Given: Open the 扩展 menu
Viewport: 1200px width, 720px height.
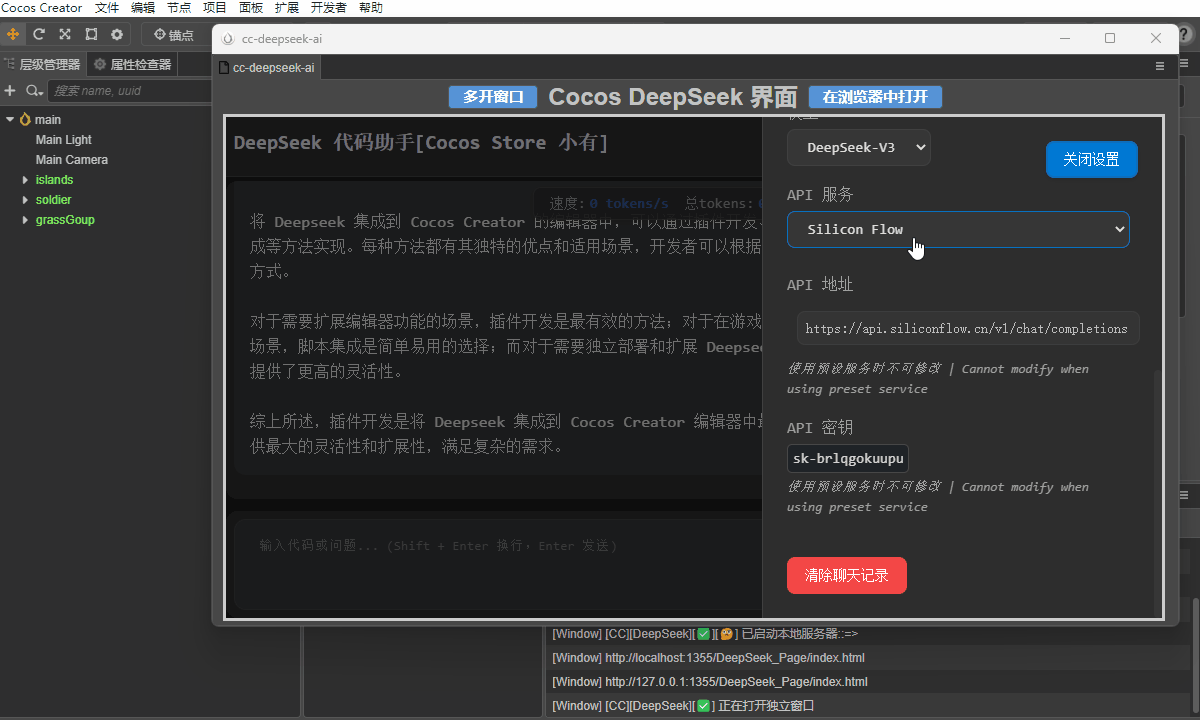Looking at the screenshot, I should (286, 8).
